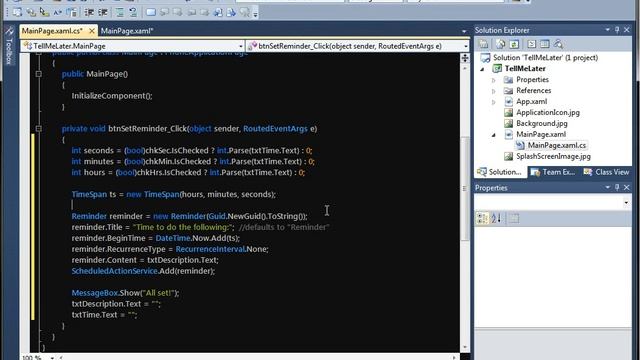Click the Display Parameter Info icon
The image size is (640, 360).
(x=31, y=12)
